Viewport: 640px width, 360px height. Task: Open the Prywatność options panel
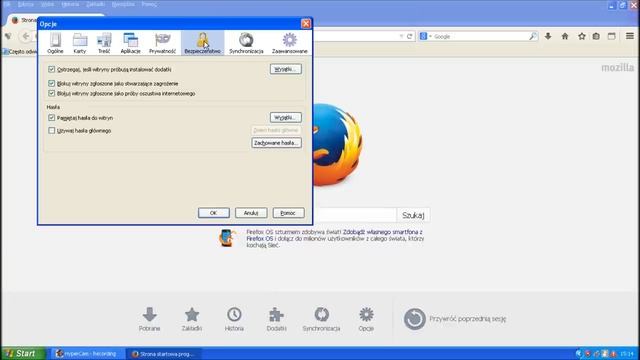[162, 43]
